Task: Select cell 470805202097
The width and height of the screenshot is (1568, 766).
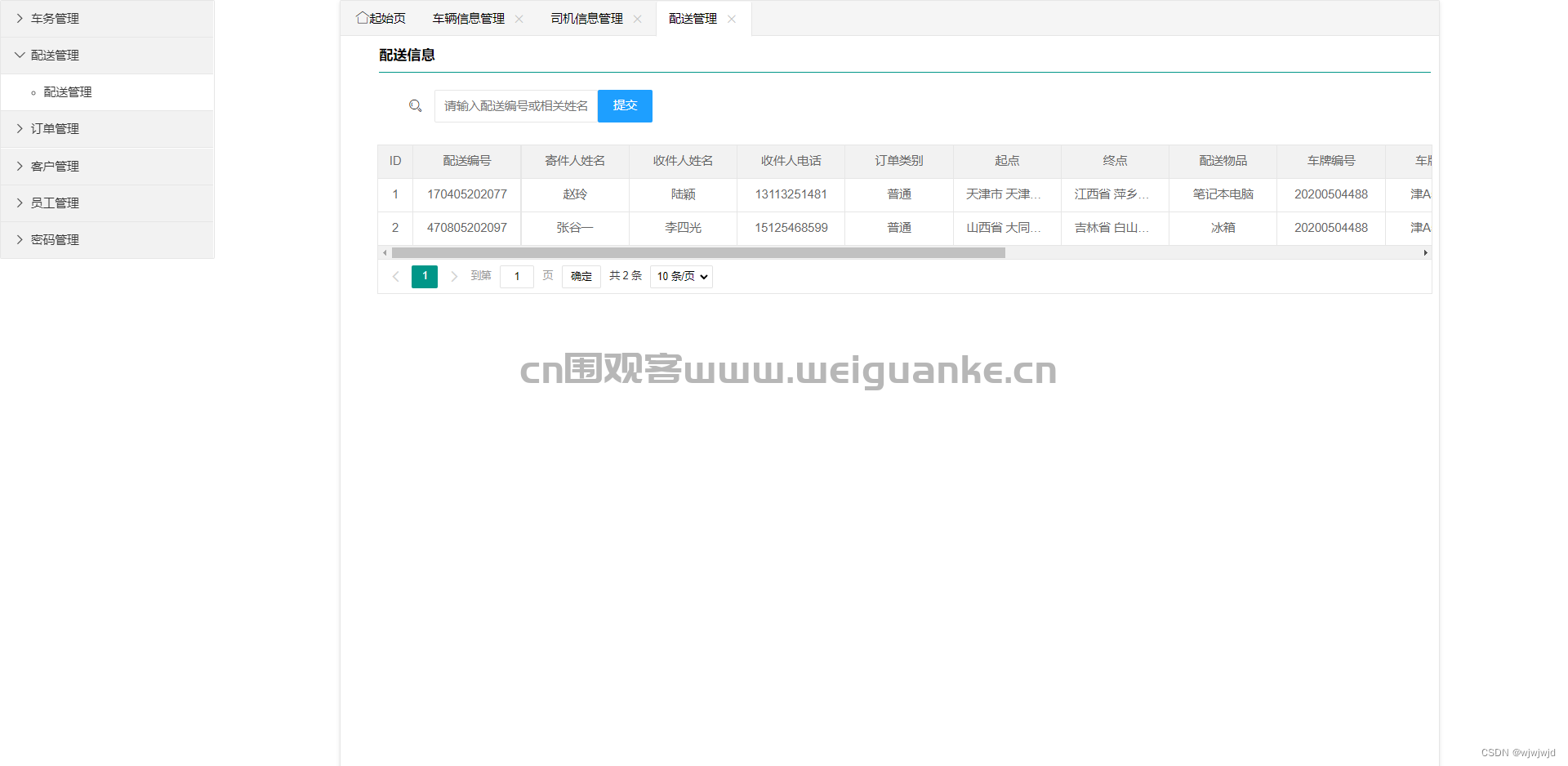Action: point(467,229)
